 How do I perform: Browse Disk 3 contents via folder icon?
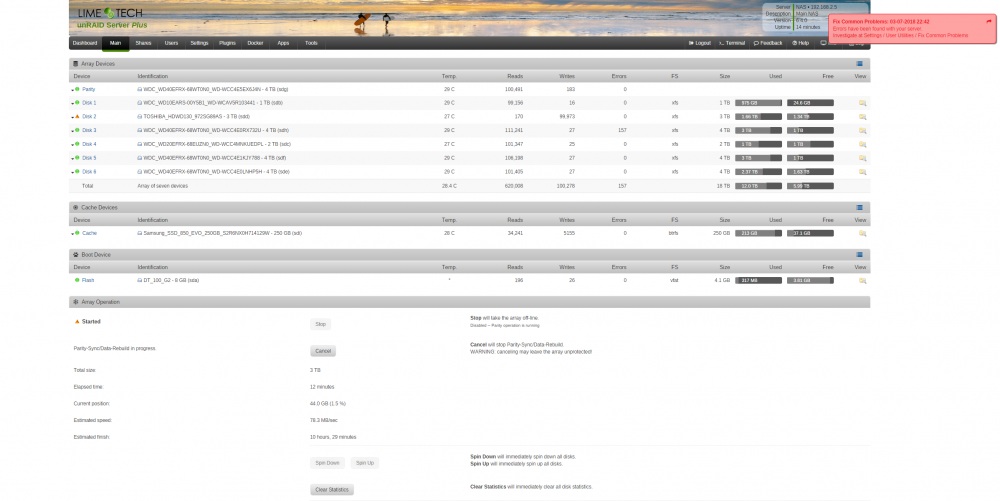click(x=862, y=131)
